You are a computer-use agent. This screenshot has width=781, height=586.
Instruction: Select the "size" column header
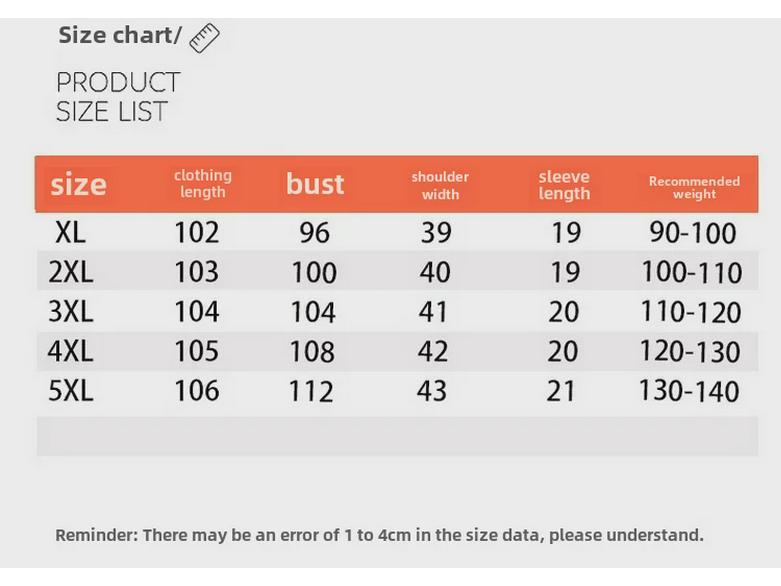tap(78, 184)
